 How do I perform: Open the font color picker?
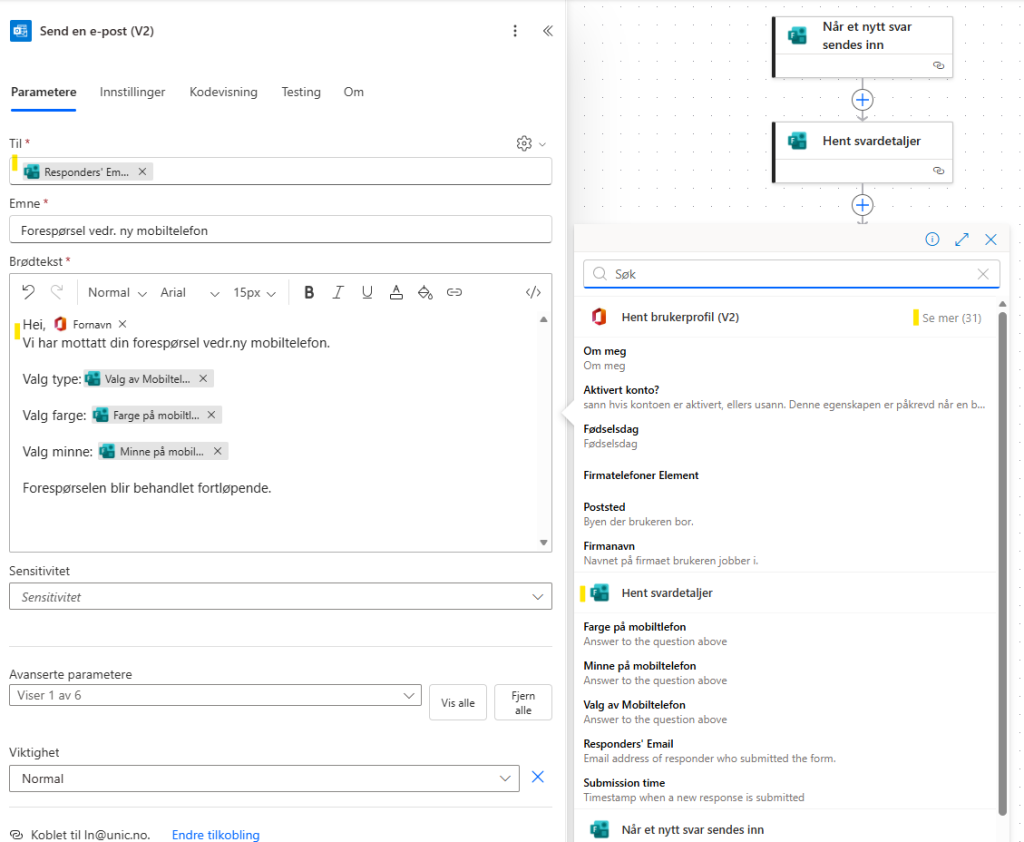click(396, 293)
